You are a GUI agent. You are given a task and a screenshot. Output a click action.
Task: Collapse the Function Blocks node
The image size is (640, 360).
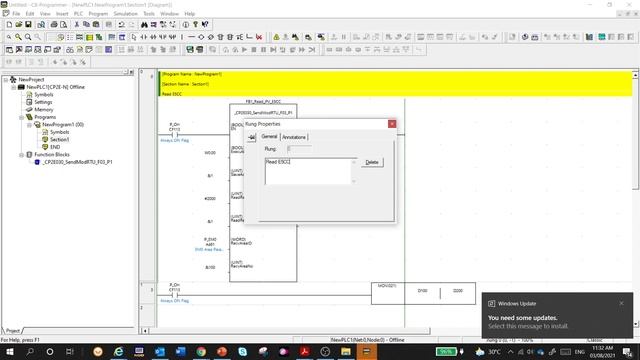point(21,155)
